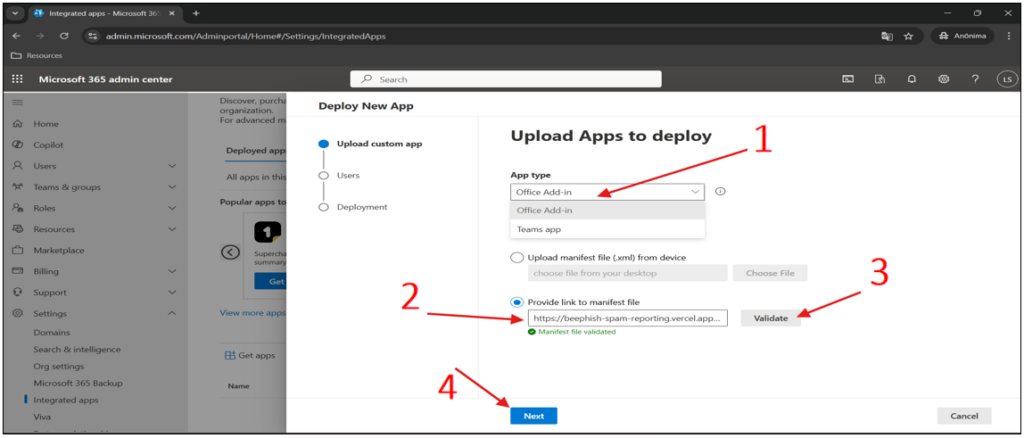Screen dimensions: 1024x438
Task: Open the tab search dropdown arrow
Action: click(x=14, y=13)
